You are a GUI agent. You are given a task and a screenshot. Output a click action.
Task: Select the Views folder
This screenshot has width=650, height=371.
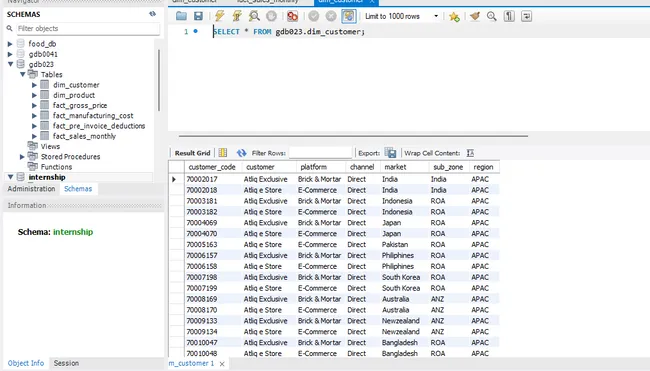[50, 146]
